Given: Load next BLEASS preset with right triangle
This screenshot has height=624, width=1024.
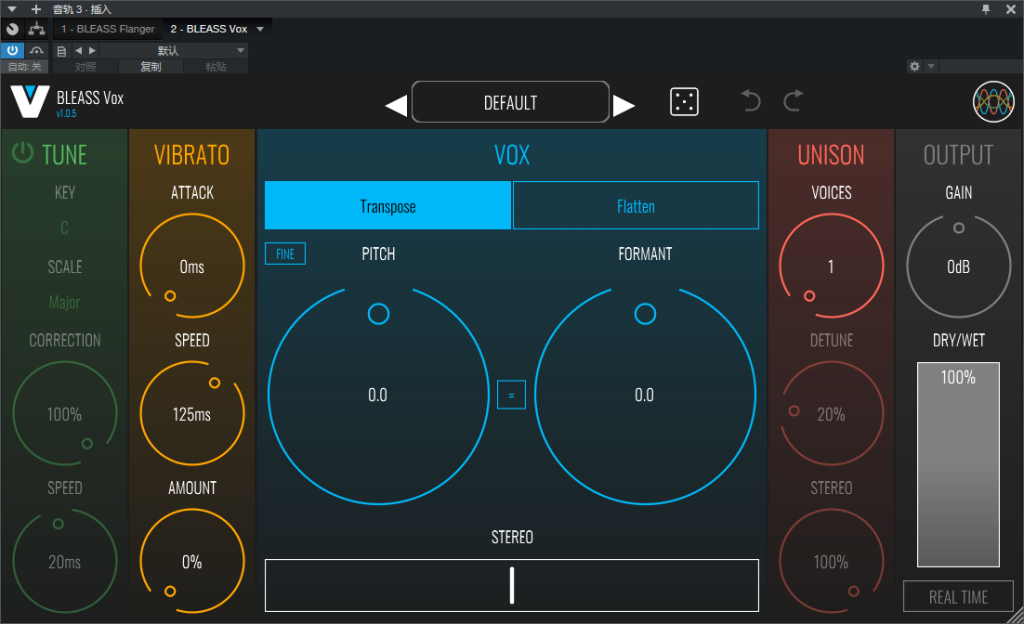Looking at the screenshot, I should tap(624, 105).
